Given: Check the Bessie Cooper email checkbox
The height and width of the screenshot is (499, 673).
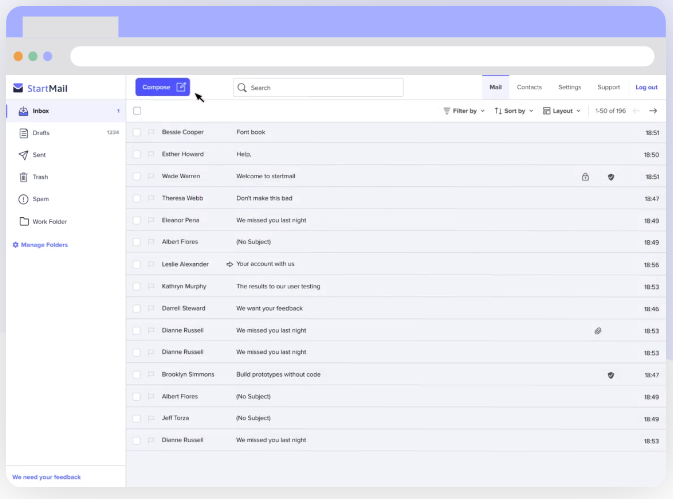Looking at the screenshot, I should pyautogui.click(x=137, y=132).
